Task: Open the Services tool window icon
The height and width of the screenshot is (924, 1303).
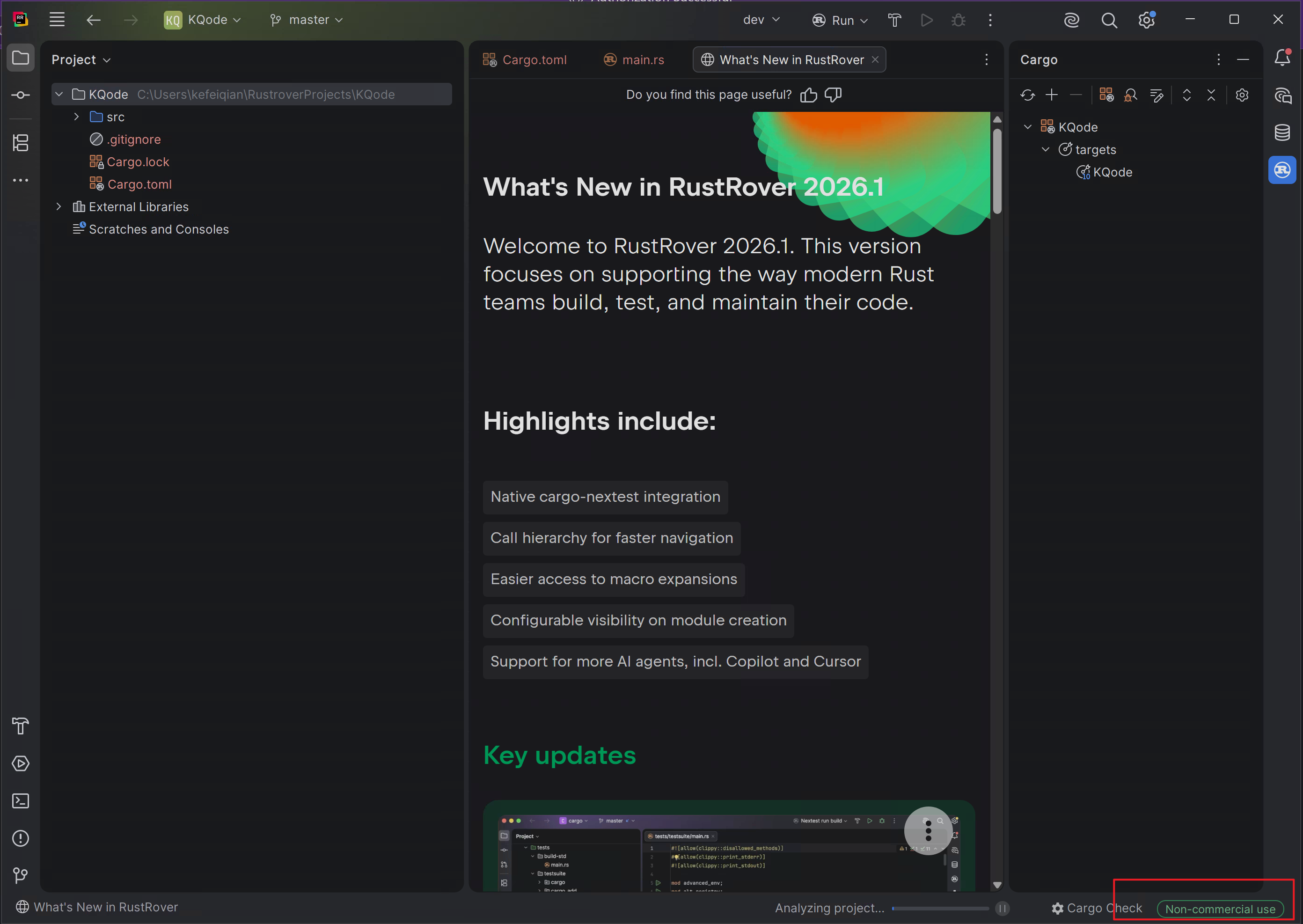Action: coord(21,763)
